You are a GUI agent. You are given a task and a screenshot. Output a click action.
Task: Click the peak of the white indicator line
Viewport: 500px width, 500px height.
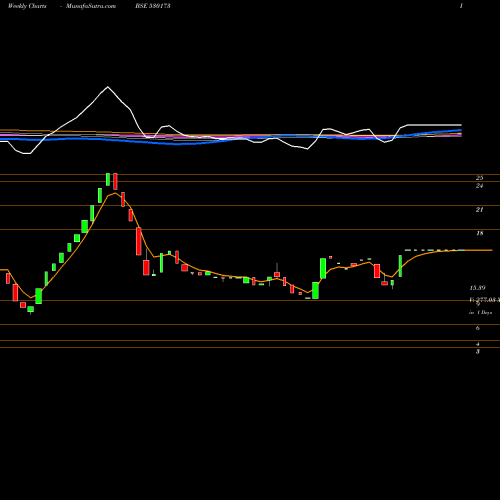coord(107,87)
